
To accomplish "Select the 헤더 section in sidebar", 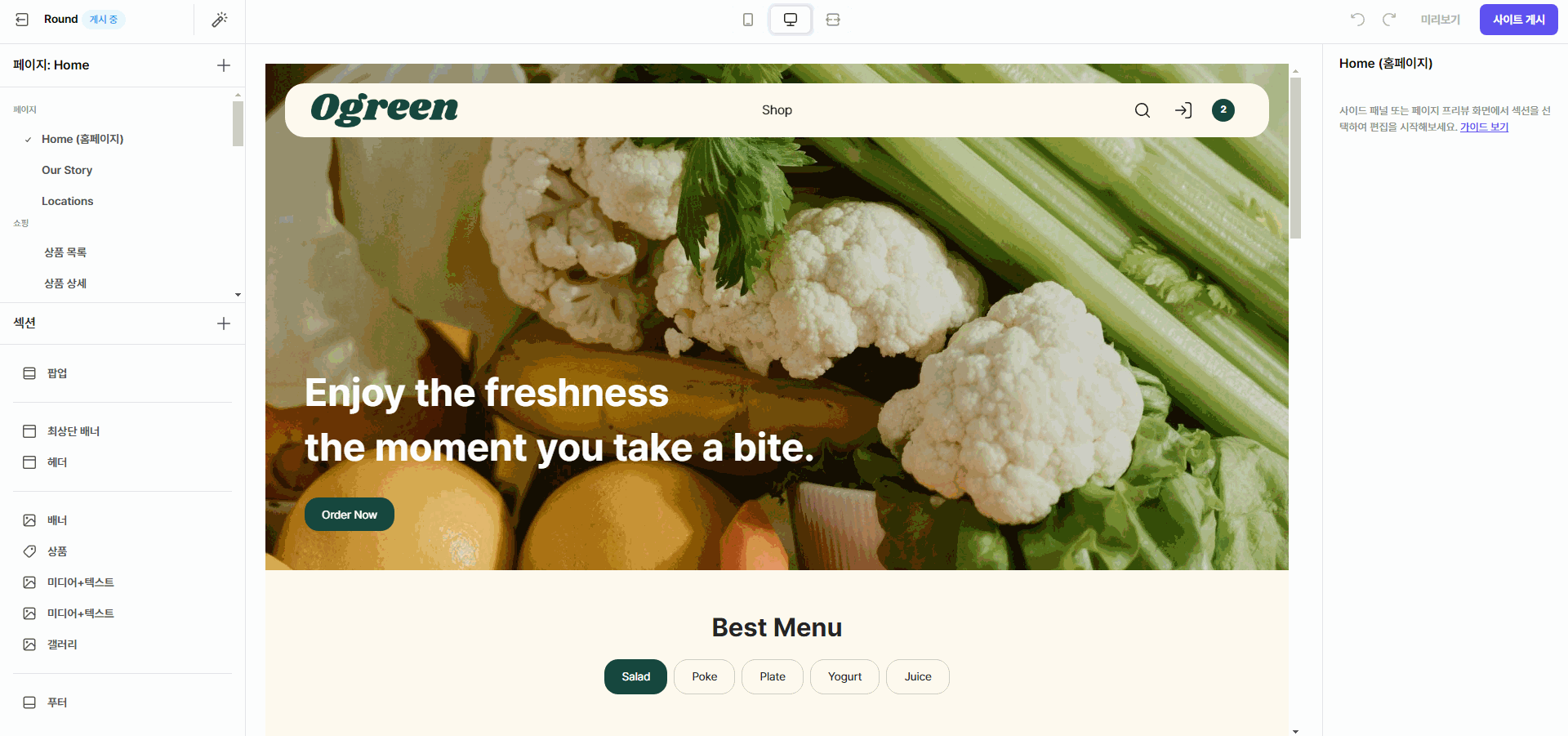I will click(x=57, y=462).
